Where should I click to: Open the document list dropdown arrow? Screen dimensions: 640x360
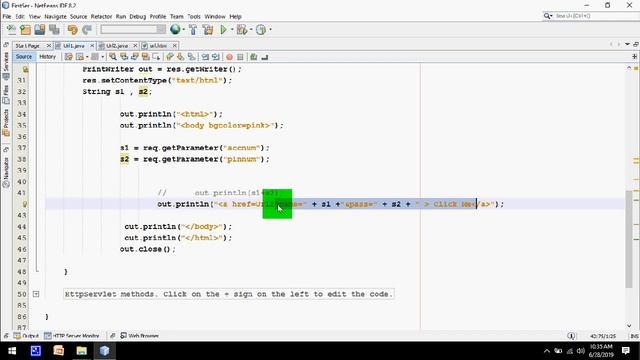point(627,44)
